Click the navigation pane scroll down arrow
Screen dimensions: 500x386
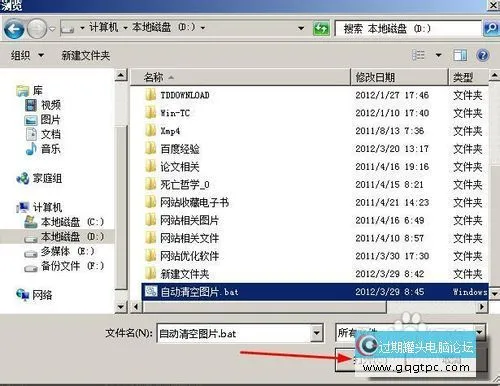[x=121, y=307]
